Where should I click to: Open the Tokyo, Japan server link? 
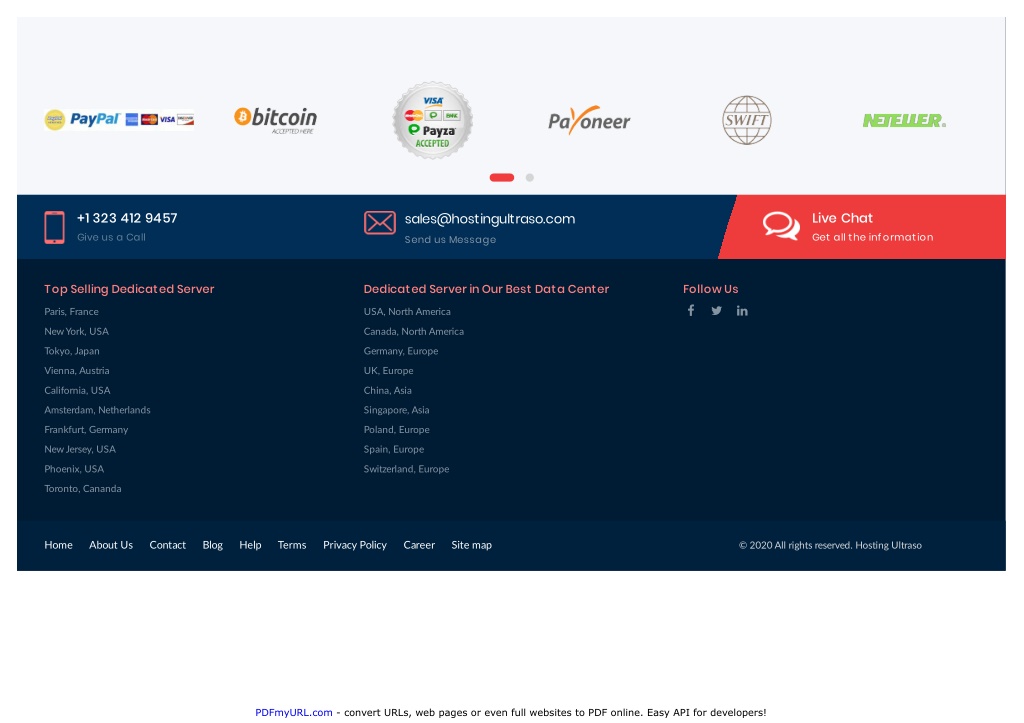[x=72, y=351]
